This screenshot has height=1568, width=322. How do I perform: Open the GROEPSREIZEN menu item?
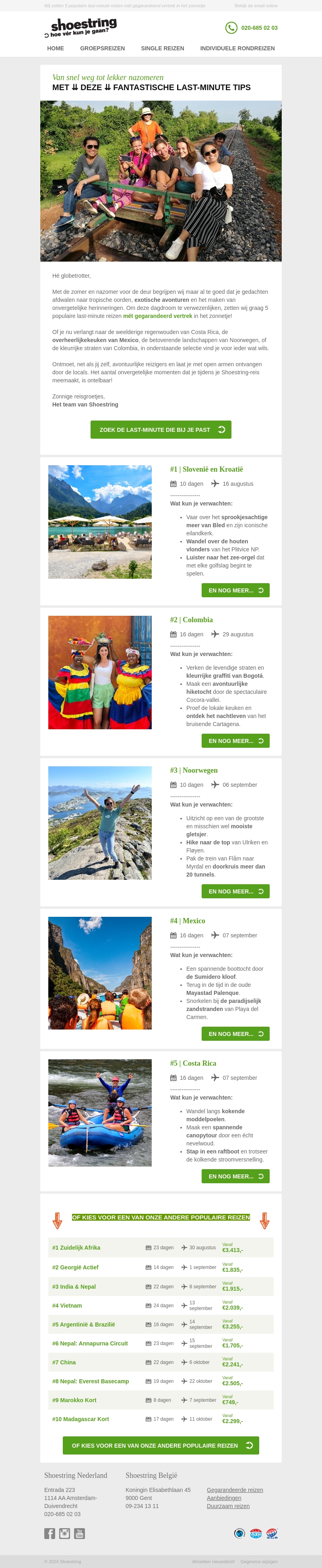[x=102, y=49]
